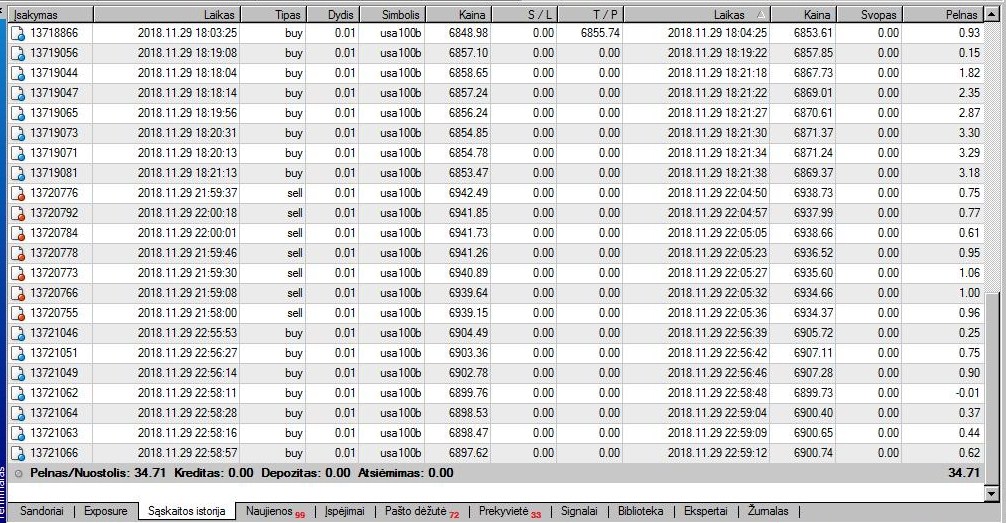Click the sell order icon for 13720776
The width and height of the screenshot is (1006, 523).
17,193
